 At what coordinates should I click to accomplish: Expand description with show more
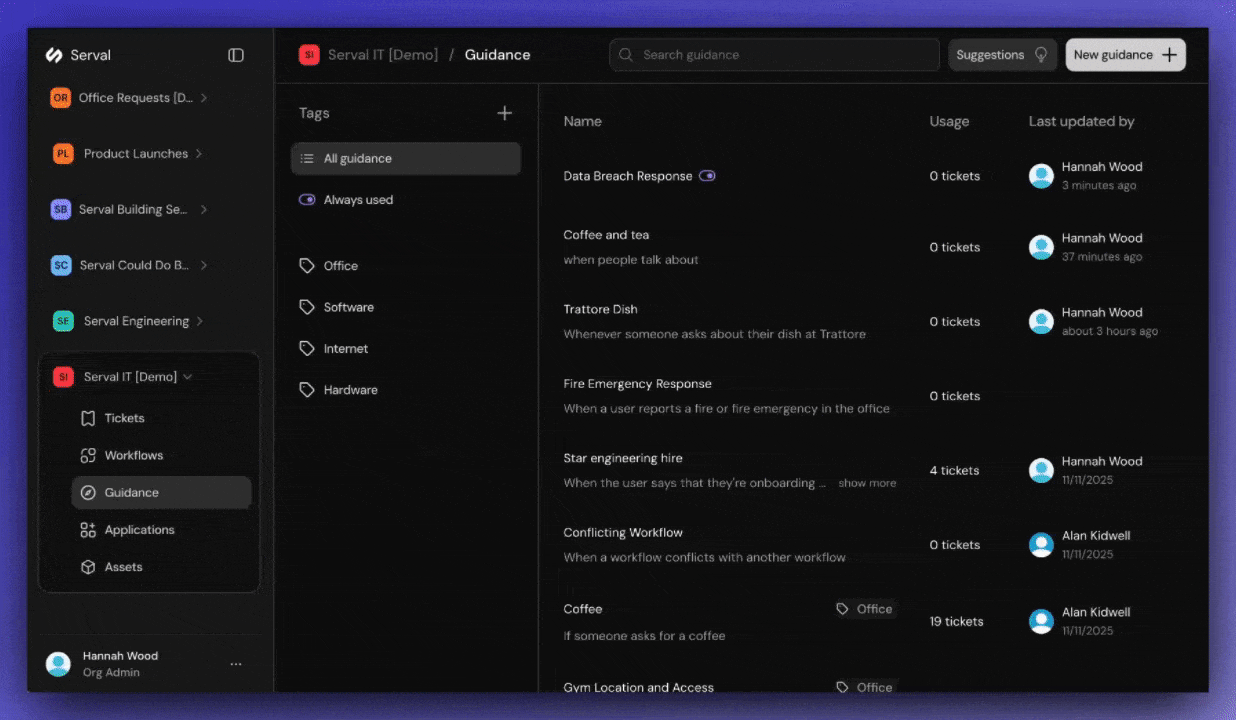[867, 483]
